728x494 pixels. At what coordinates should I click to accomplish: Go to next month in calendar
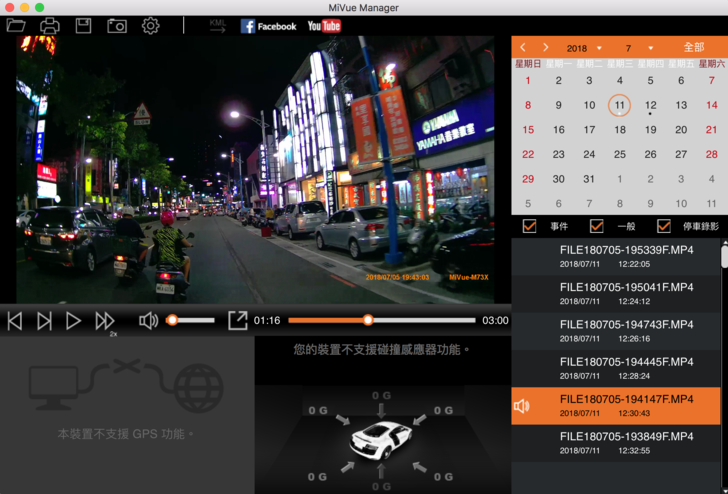click(x=545, y=48)
